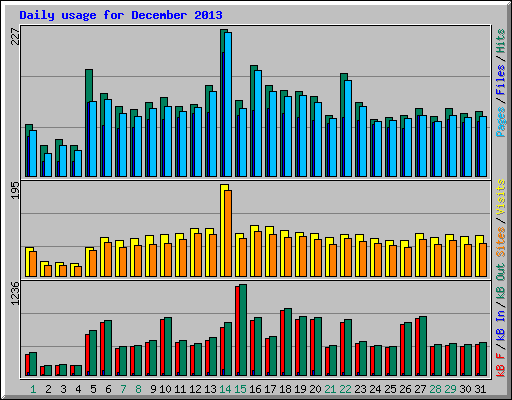512x400 pixels.
Task: Click day label '22' on the x-axis
Action: tap(345, 389)
